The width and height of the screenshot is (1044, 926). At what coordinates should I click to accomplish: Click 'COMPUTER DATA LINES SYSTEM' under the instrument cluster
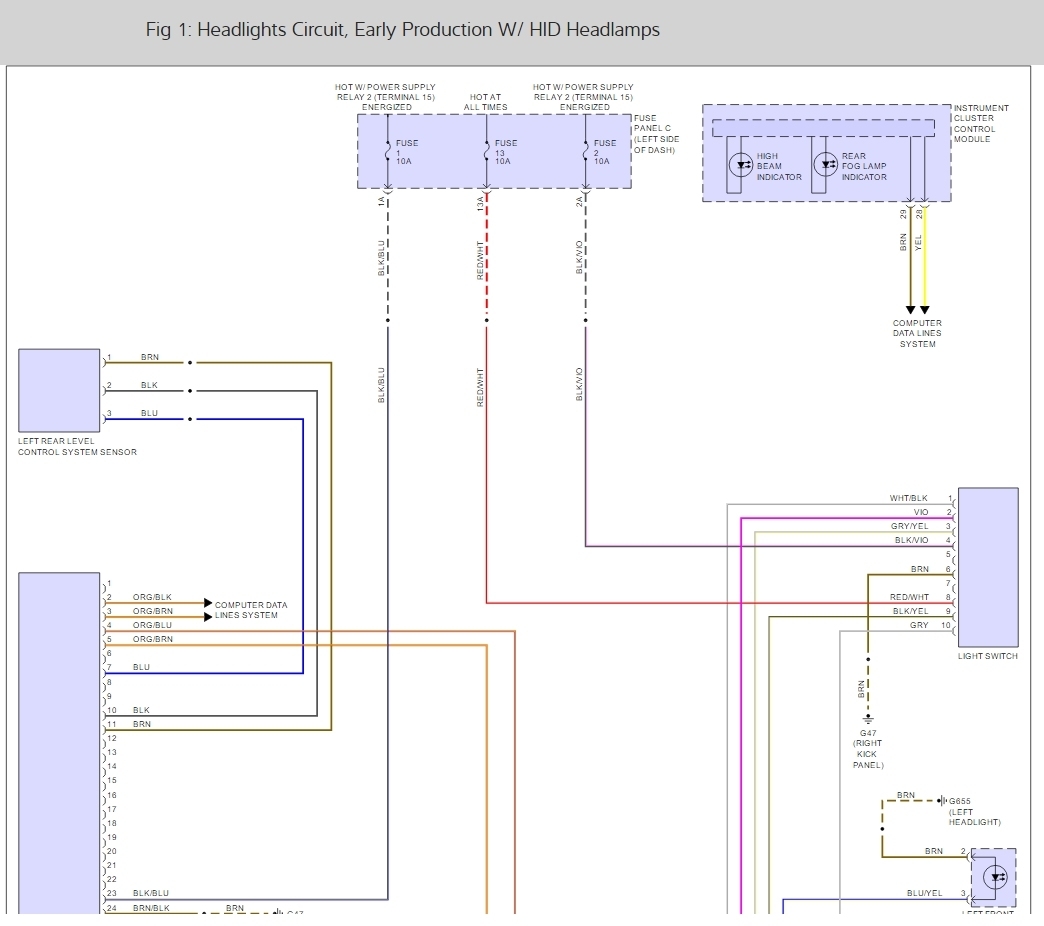[x=917, y=334]
